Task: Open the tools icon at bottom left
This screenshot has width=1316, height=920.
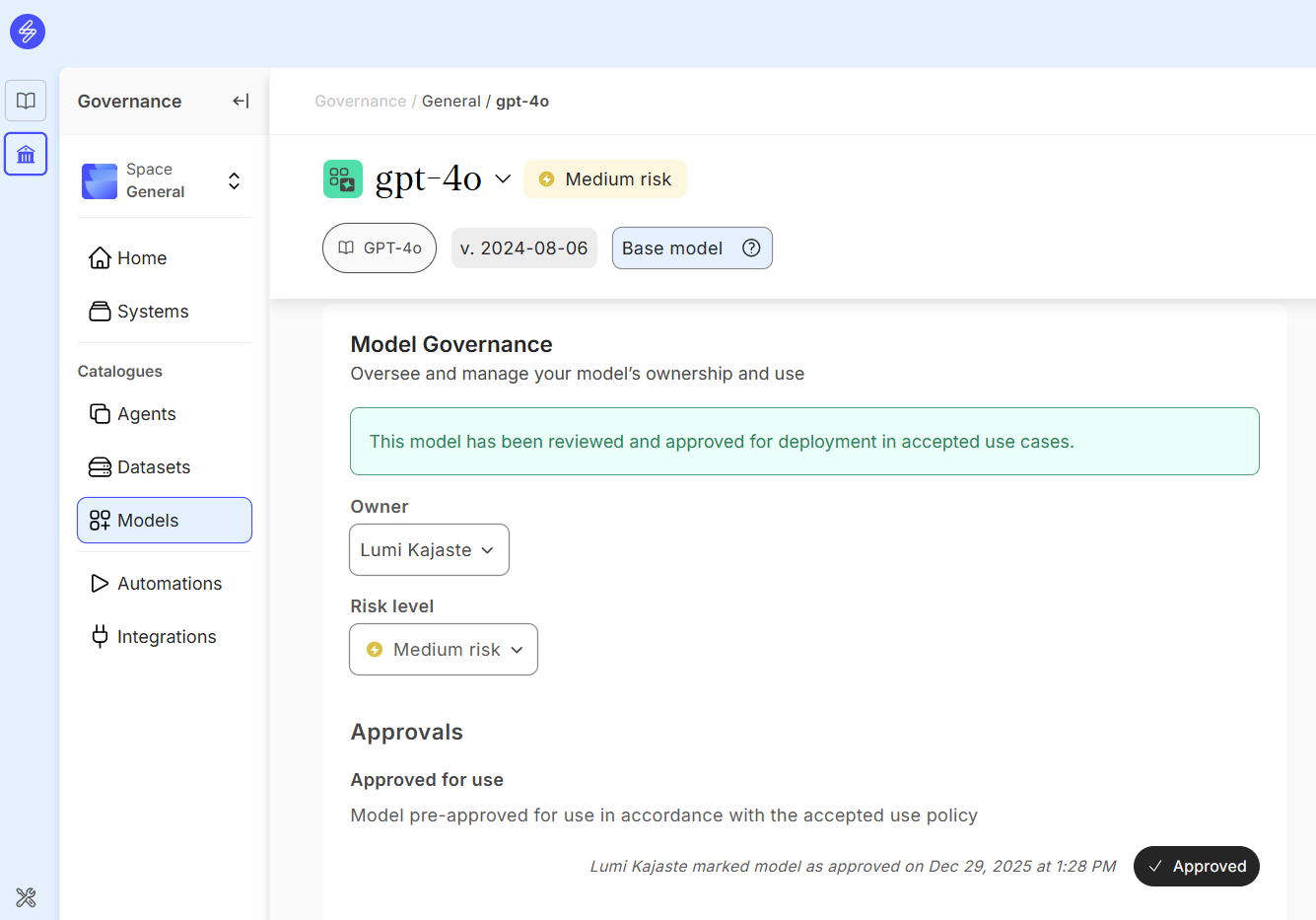Action: (x=26, y=897)
